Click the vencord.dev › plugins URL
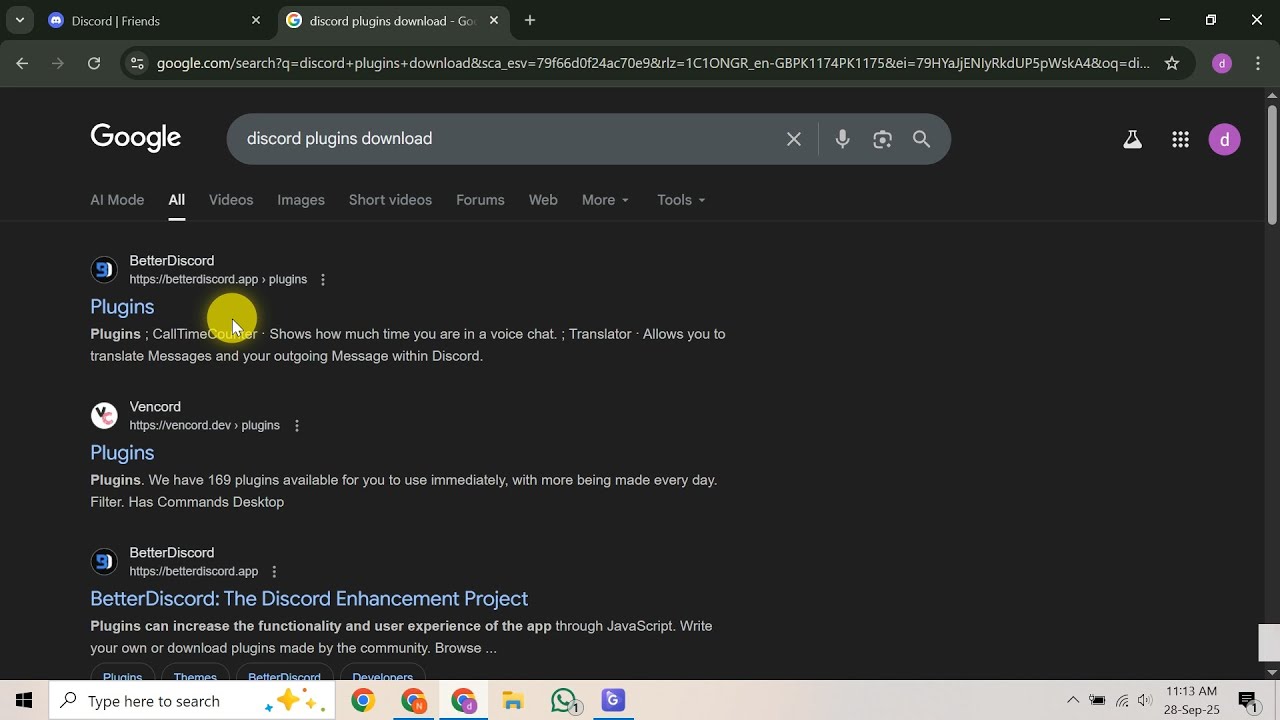The width and height of the screenshot is (1280, 720). click(x=204, y=426)
